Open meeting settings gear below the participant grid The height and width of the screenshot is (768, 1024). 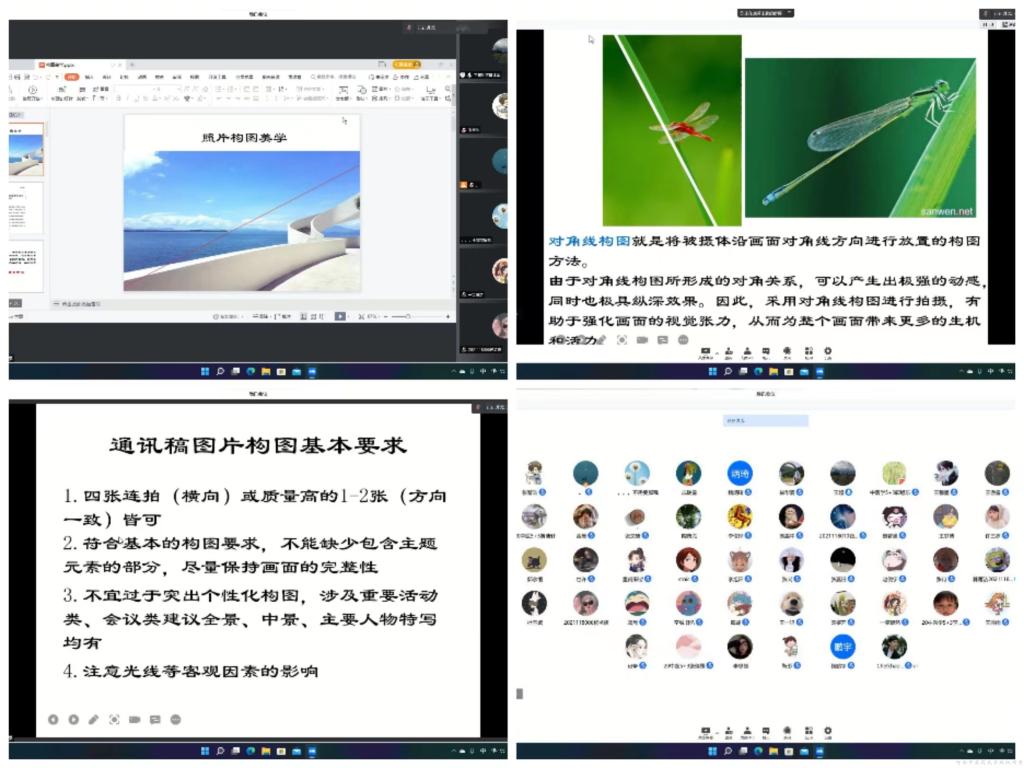pyautogui.click(x=827, y=732)
